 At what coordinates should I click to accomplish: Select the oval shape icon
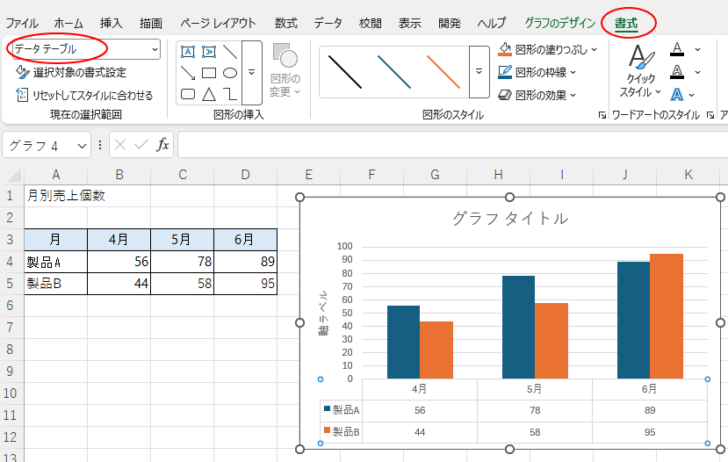click(230, 73)
